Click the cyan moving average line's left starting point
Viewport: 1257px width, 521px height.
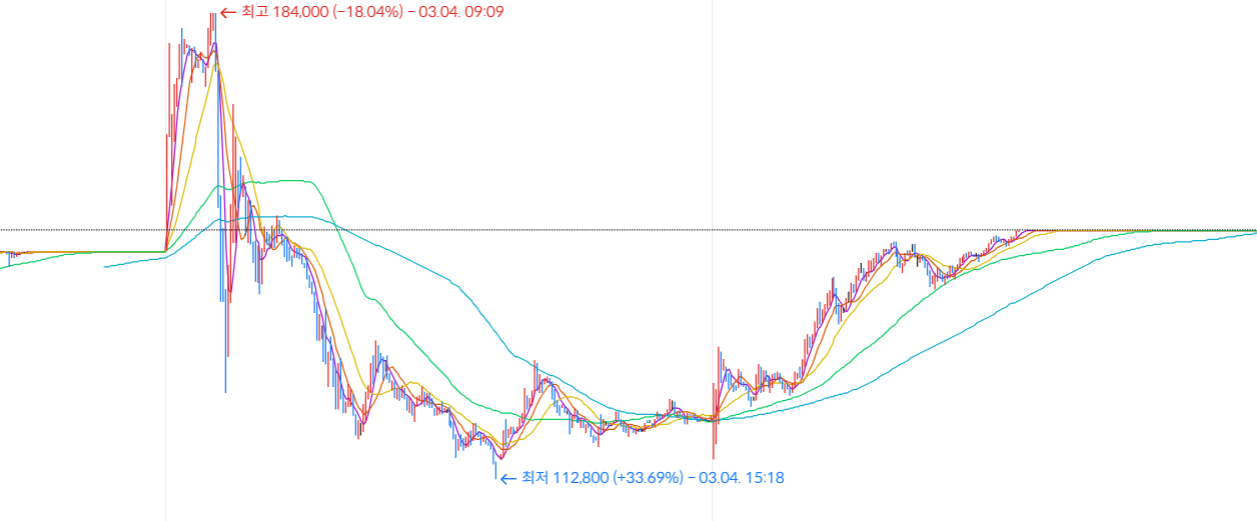tap(106, 267)
